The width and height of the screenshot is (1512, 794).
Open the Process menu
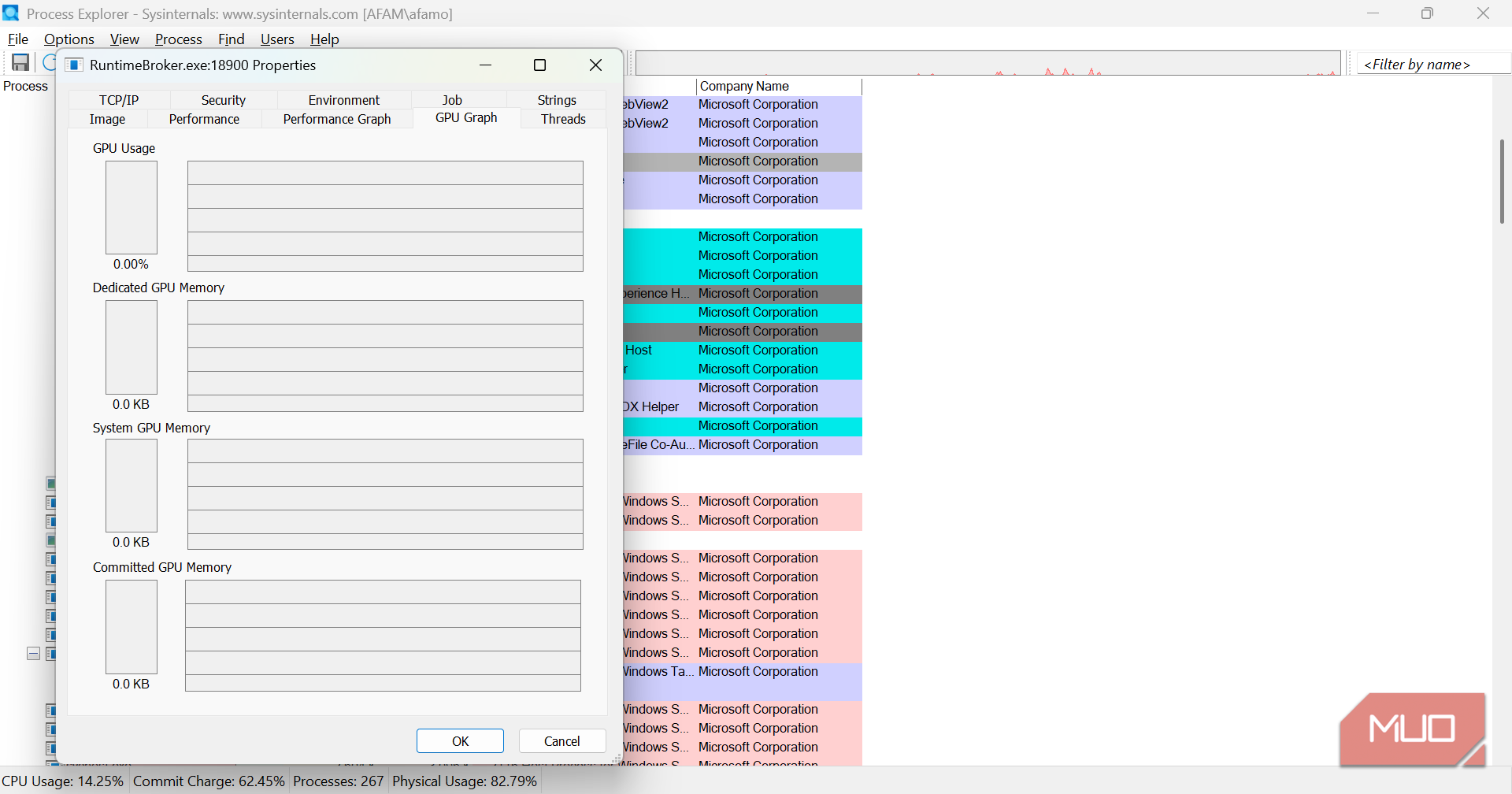179,39
